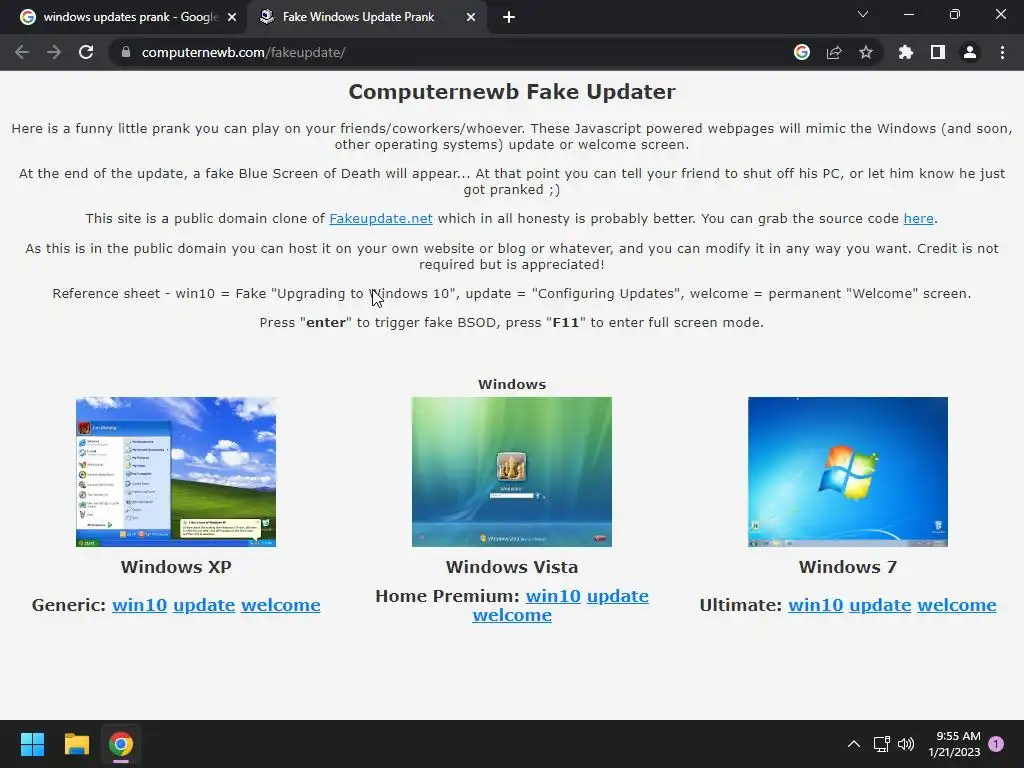Viewport: 1024px width, 768px height.
Task: Open the tab search chevron
Action: (x=863, y=14)
